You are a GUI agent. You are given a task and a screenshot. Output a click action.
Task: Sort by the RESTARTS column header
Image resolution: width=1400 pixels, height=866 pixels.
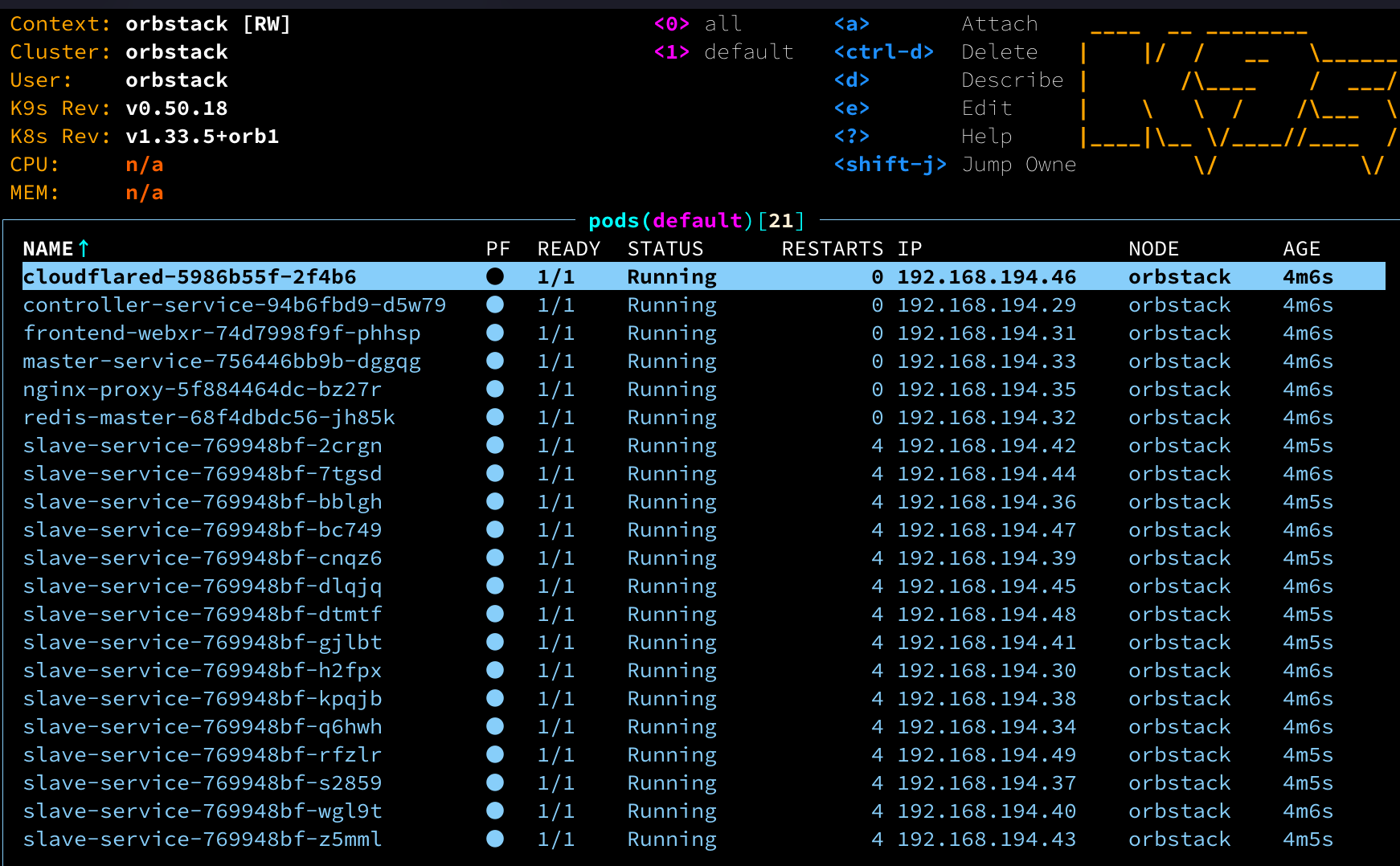click(x=832, y=249)
